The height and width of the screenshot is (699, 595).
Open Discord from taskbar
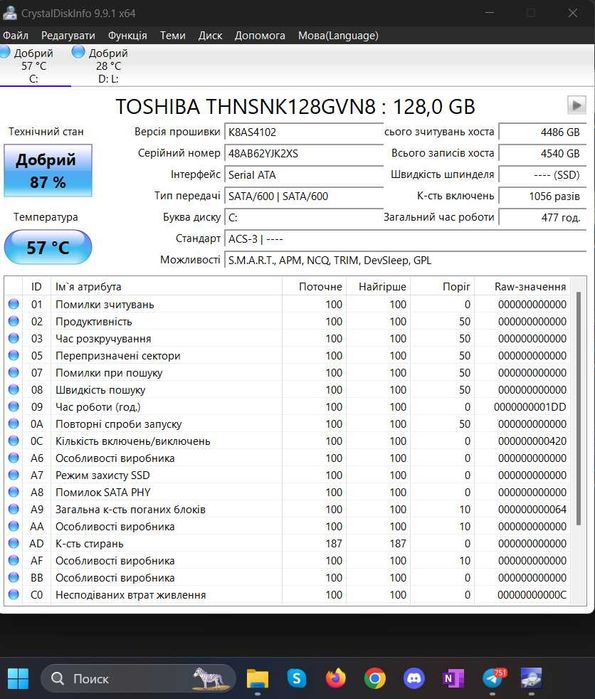click(x=414, y=678)
